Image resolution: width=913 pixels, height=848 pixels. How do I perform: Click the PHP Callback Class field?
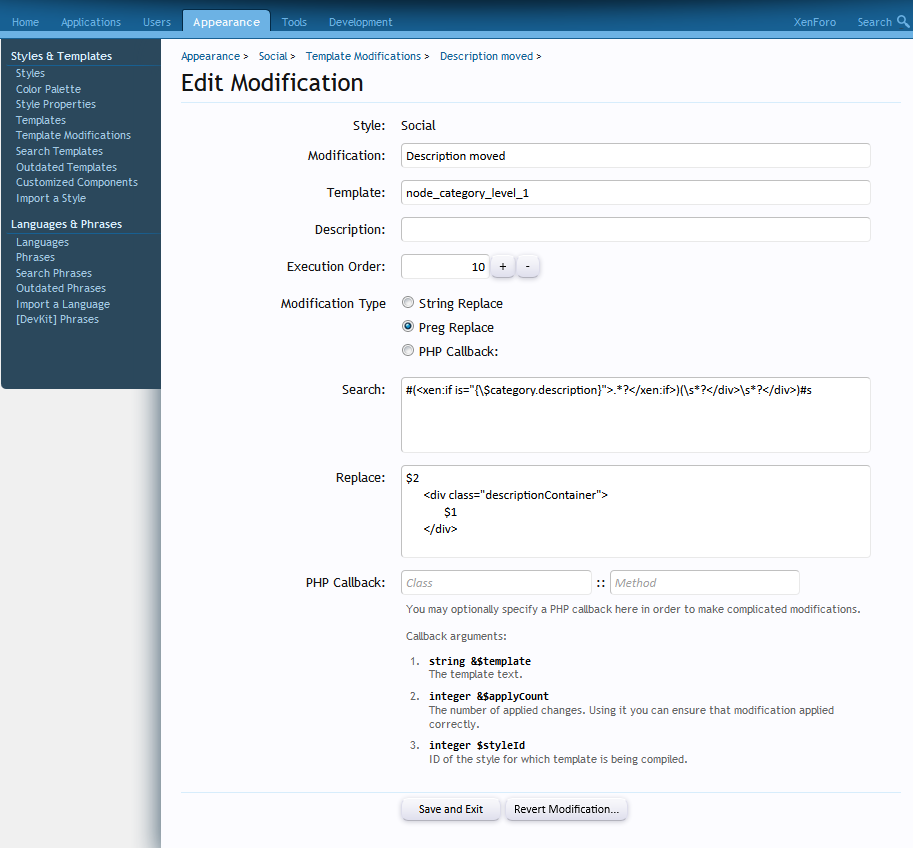(496, 583)
